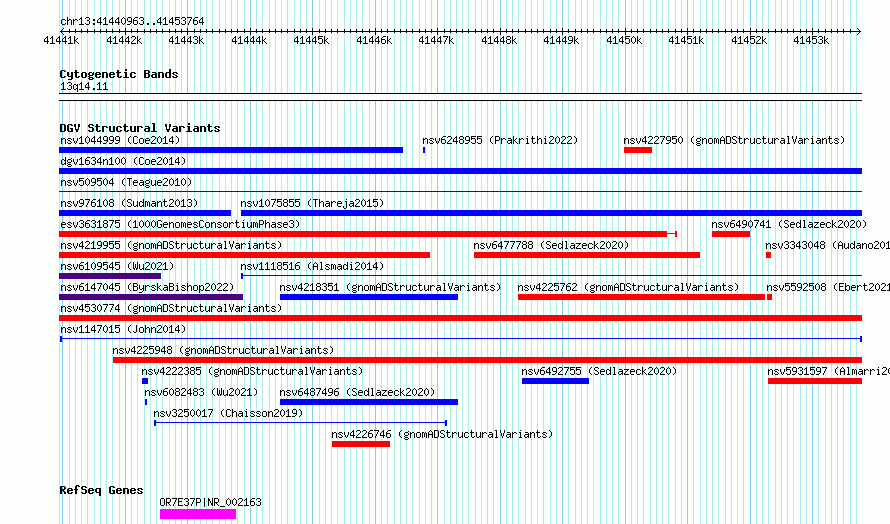Viewport: 890px width, 524px height.
Task: Click the chr13:41440963..41453764 coordinate text
Action: 132,22
